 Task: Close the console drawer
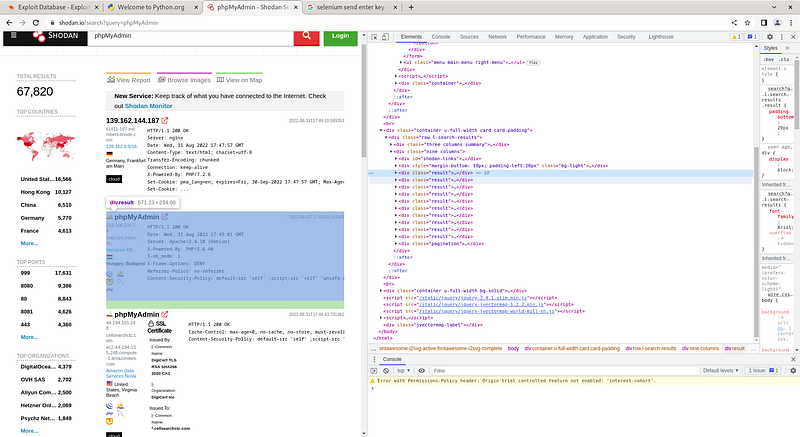793,359
